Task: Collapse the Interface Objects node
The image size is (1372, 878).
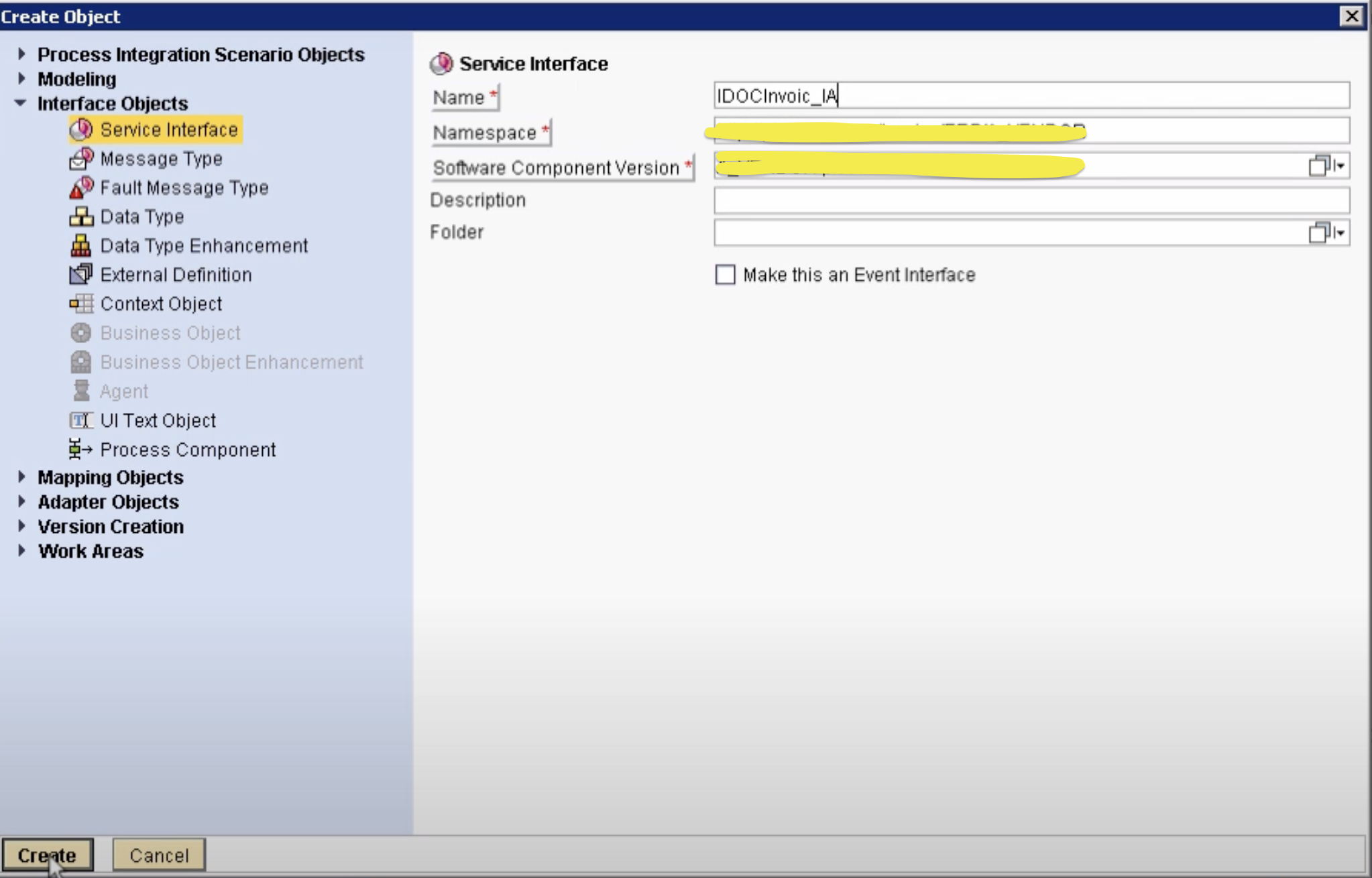Action: point(21,103)
